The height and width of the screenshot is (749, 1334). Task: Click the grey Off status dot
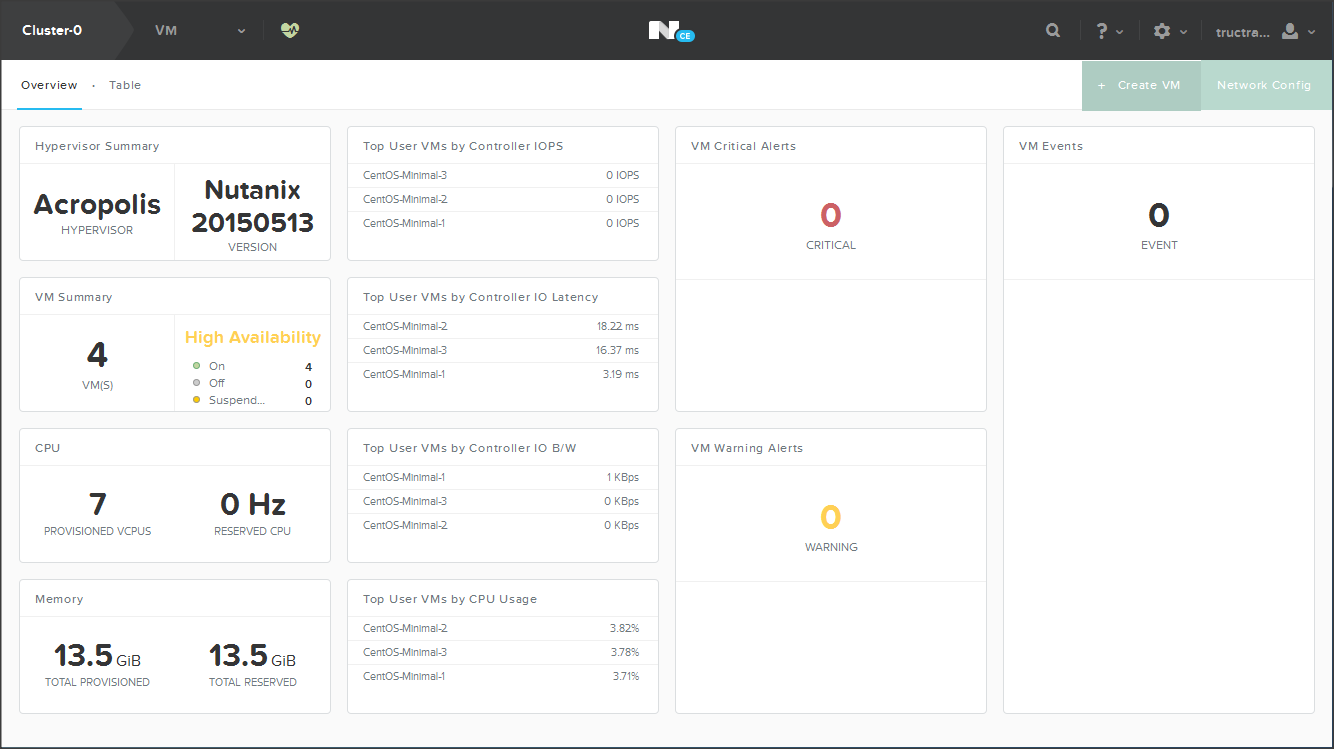(x=197, y=383)
